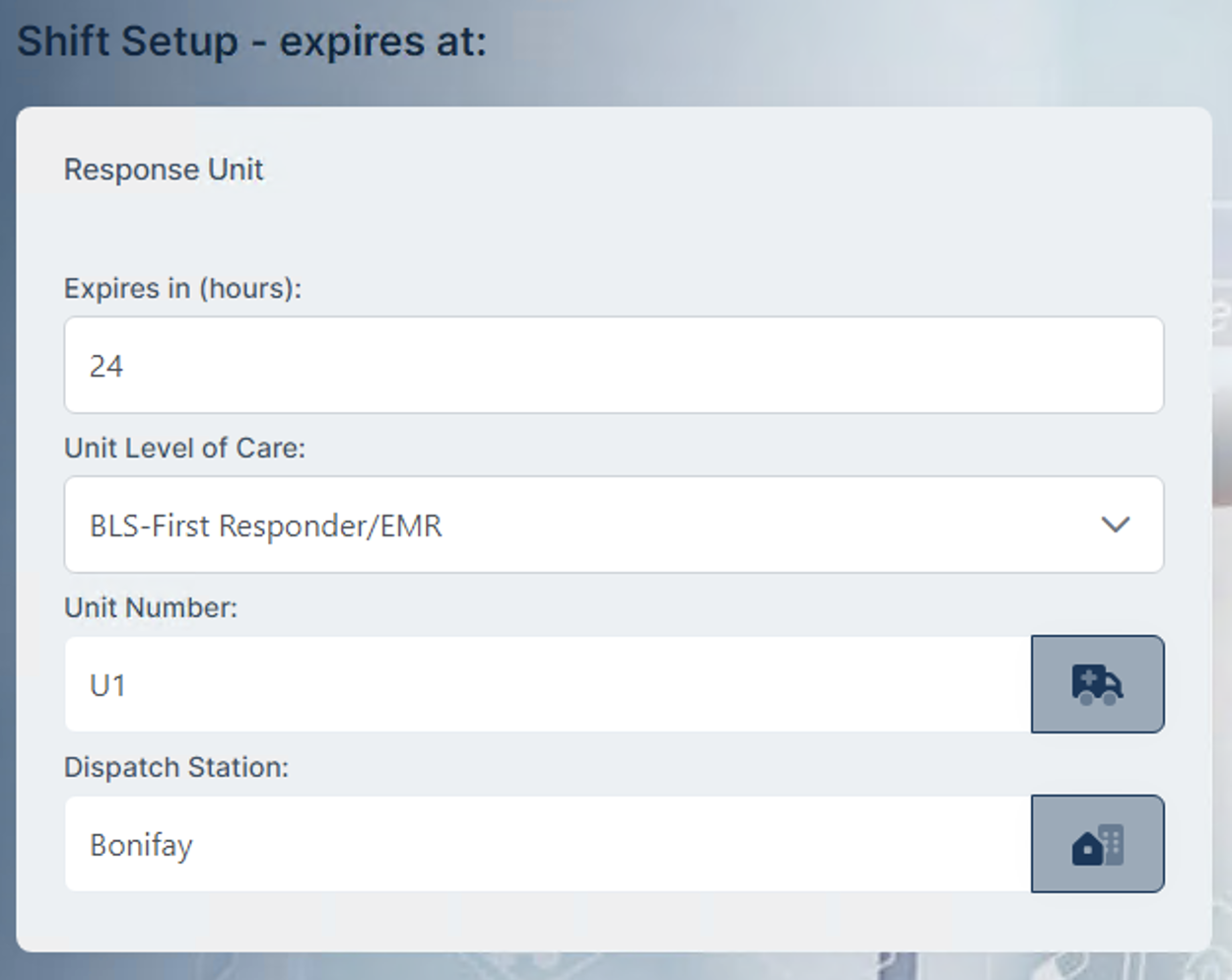The image size is (1232, 980).
Task: Click the Unit Number label
Action: tap(151, 607)
